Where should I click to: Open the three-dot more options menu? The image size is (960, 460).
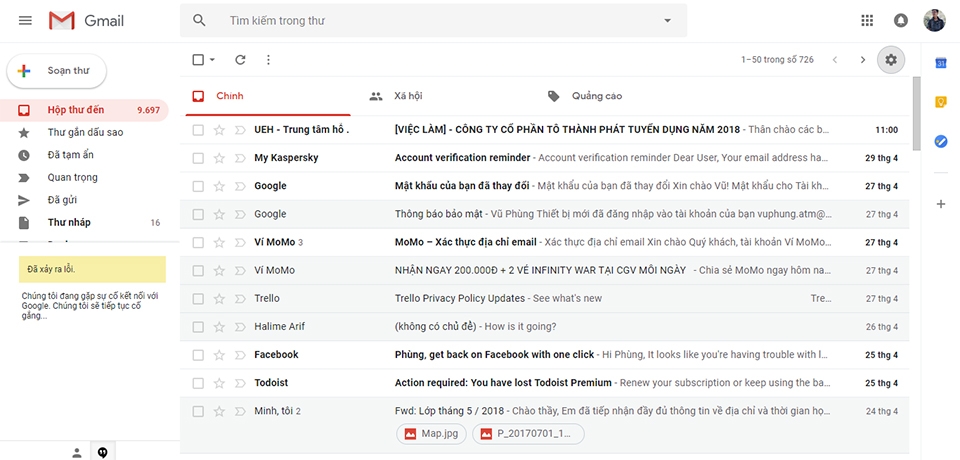tap(268, 59)
